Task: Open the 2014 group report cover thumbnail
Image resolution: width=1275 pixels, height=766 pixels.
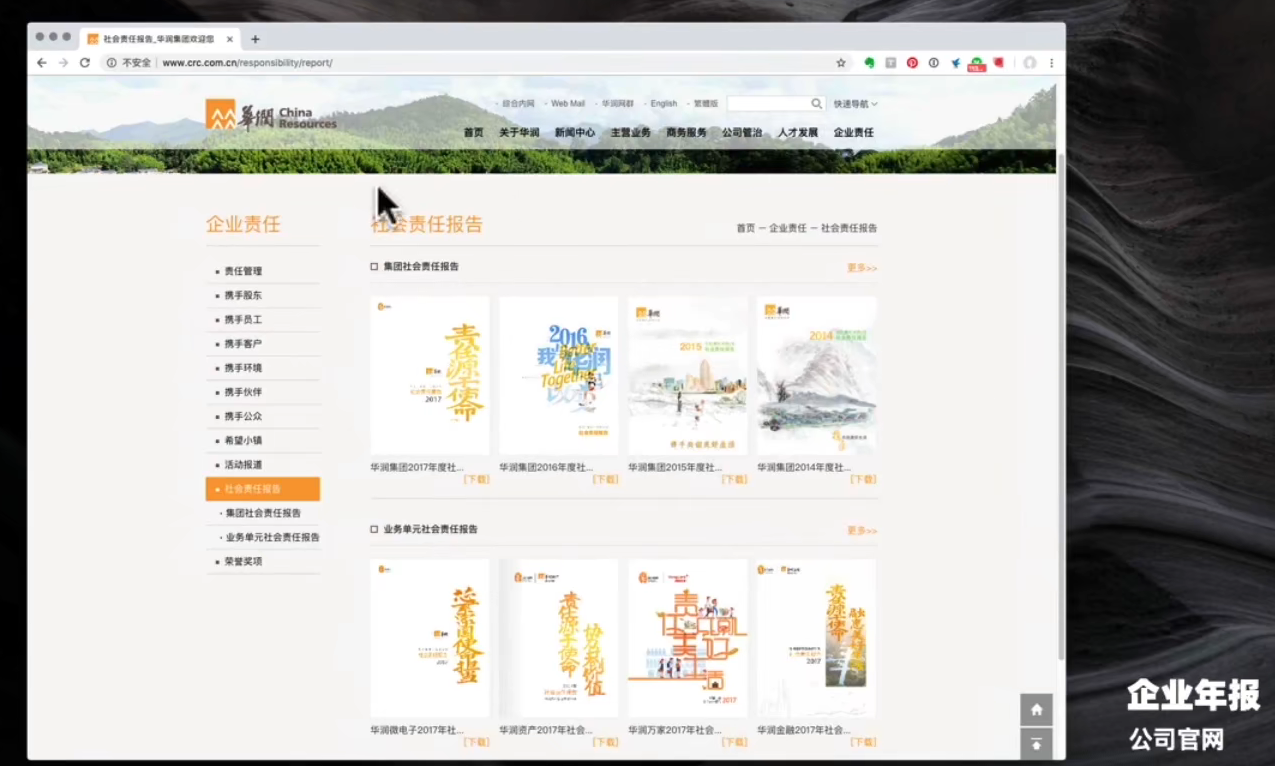Action: pyautogui.click(x=817, y=376)
